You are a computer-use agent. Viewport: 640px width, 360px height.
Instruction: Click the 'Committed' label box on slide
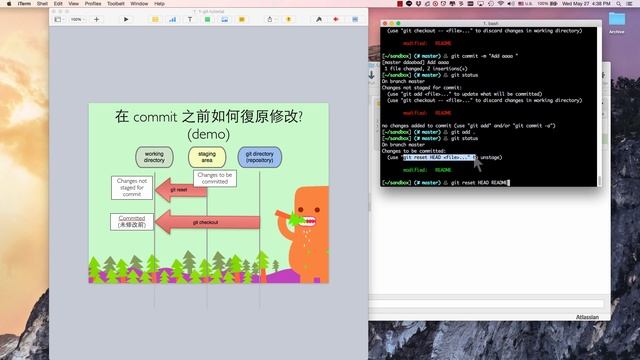point(132,222)
